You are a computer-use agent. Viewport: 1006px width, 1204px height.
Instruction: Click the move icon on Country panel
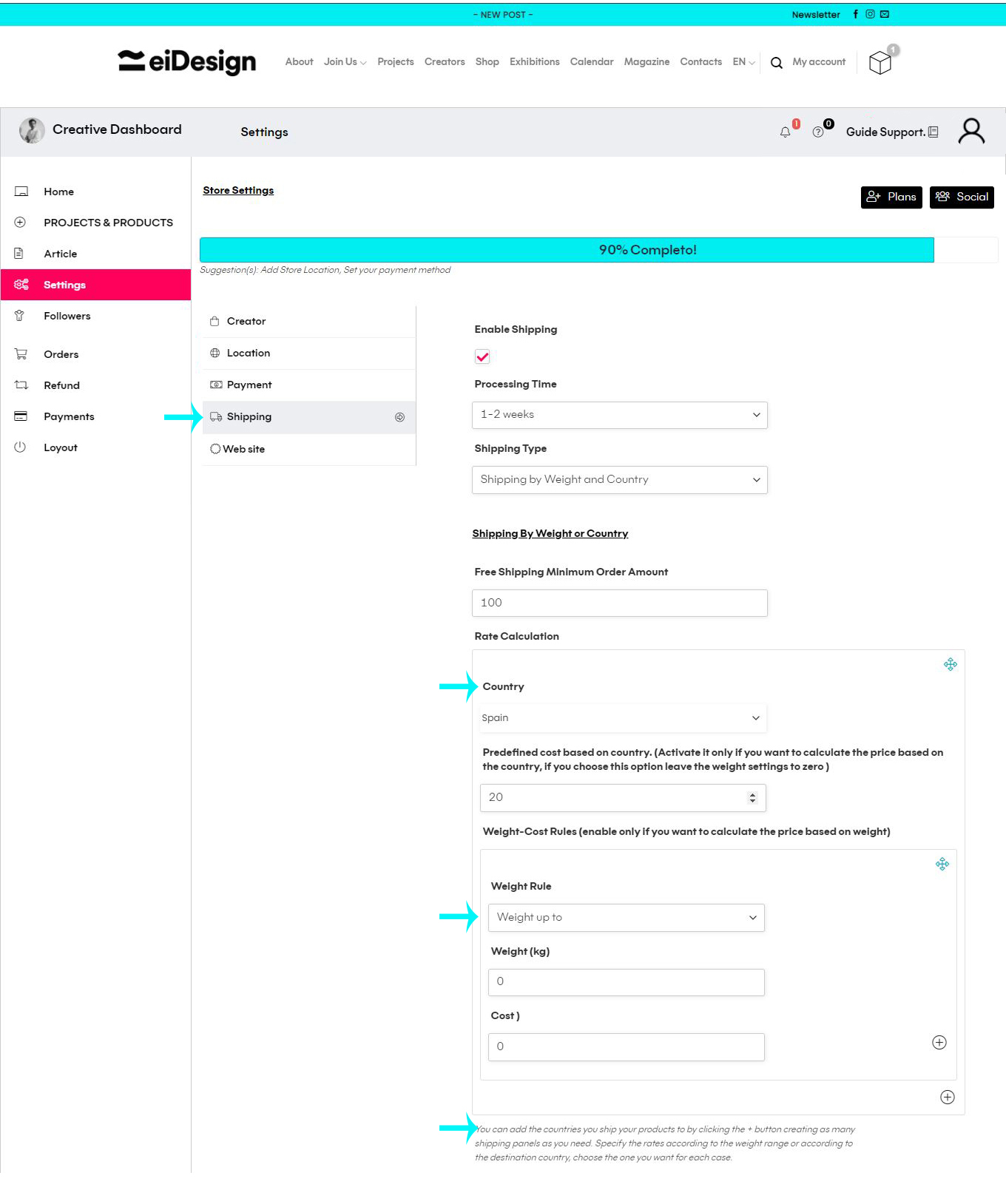(950, 665)
